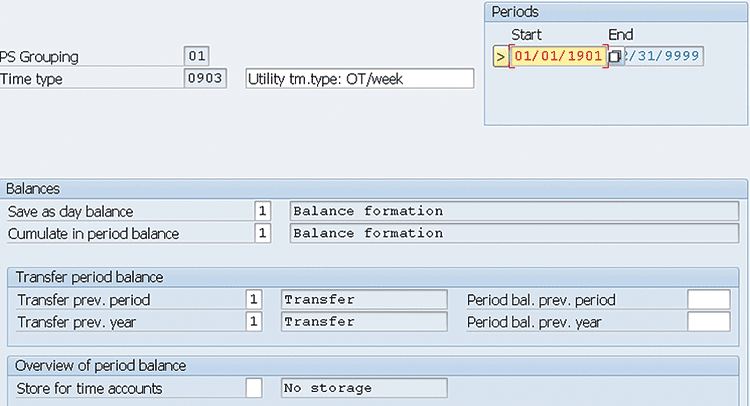Click Transfer text beside Transfer prev. year
This screenshot has height=406, width=750.
coord(362,321)
